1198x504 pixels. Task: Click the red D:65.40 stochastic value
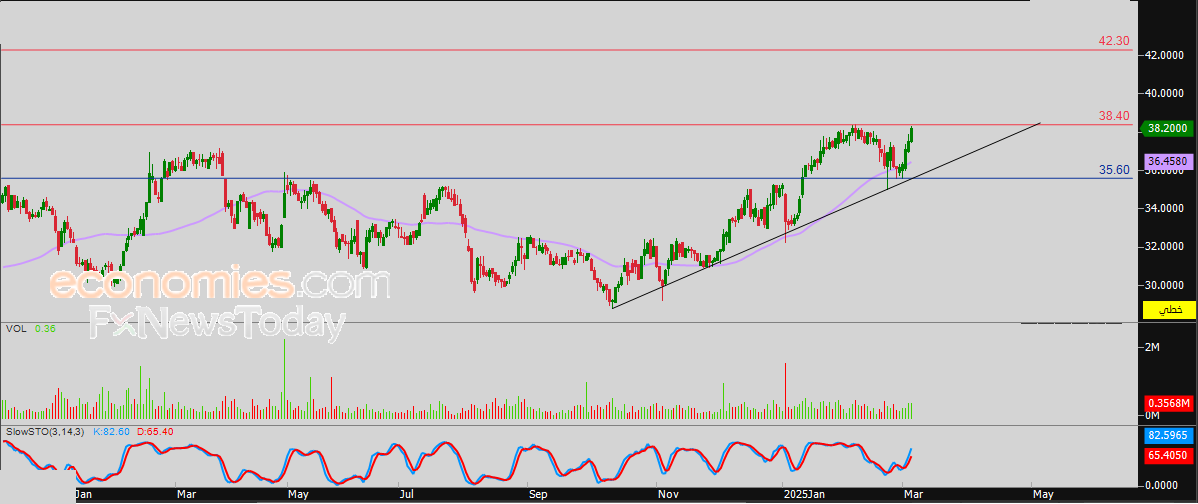click(155, 431)
